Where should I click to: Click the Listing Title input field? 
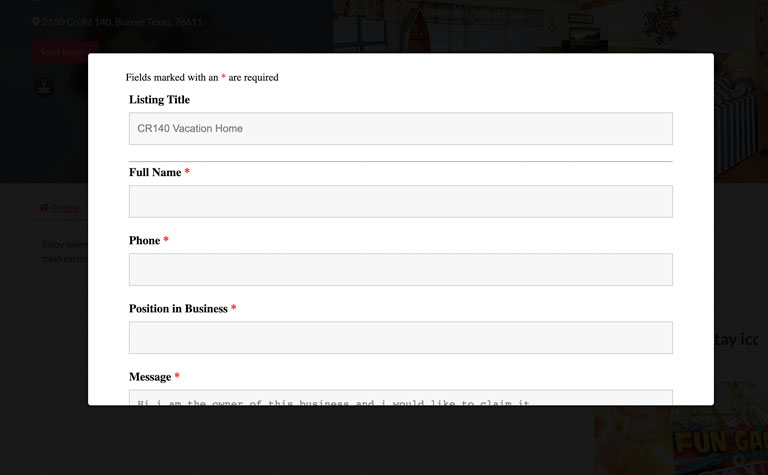click(x=400, y=128)
